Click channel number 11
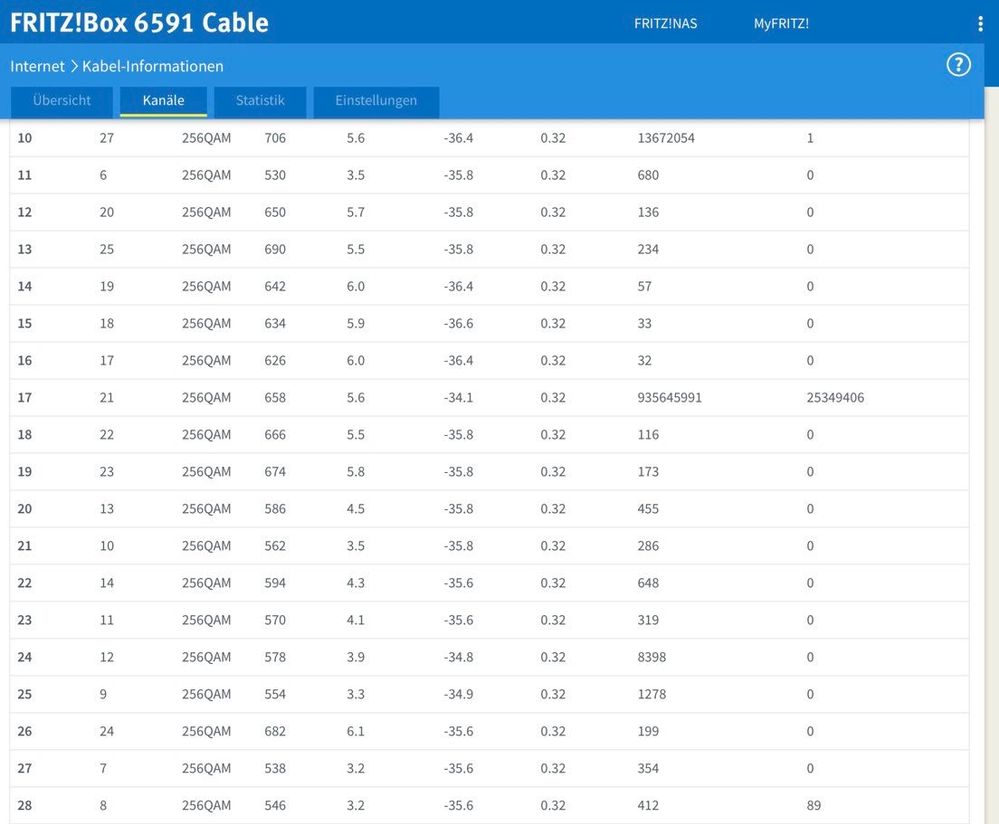 point(25,175)
